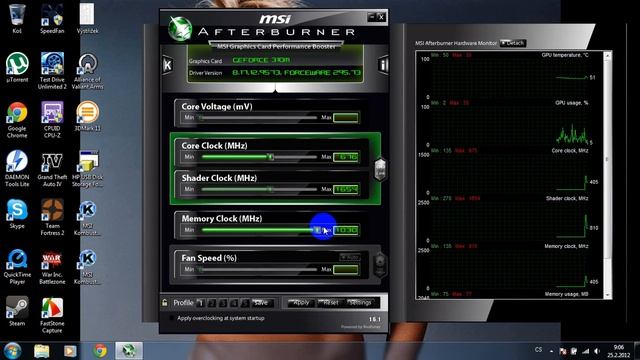Open Afterburner Settings
Viewport: 640px width, 360px height.
pos(360,303)
